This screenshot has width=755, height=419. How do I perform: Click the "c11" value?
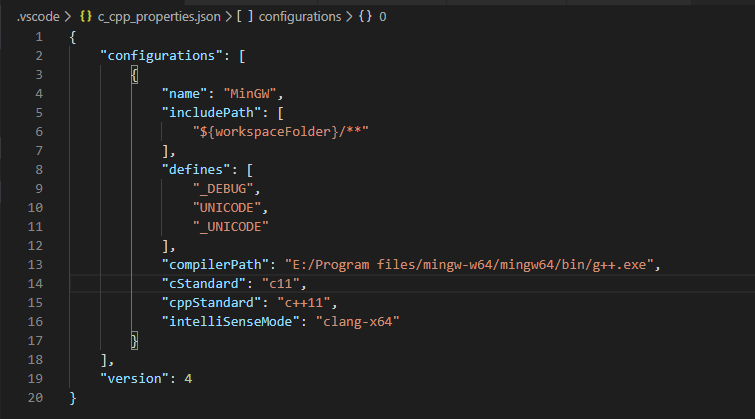[281, 284]
